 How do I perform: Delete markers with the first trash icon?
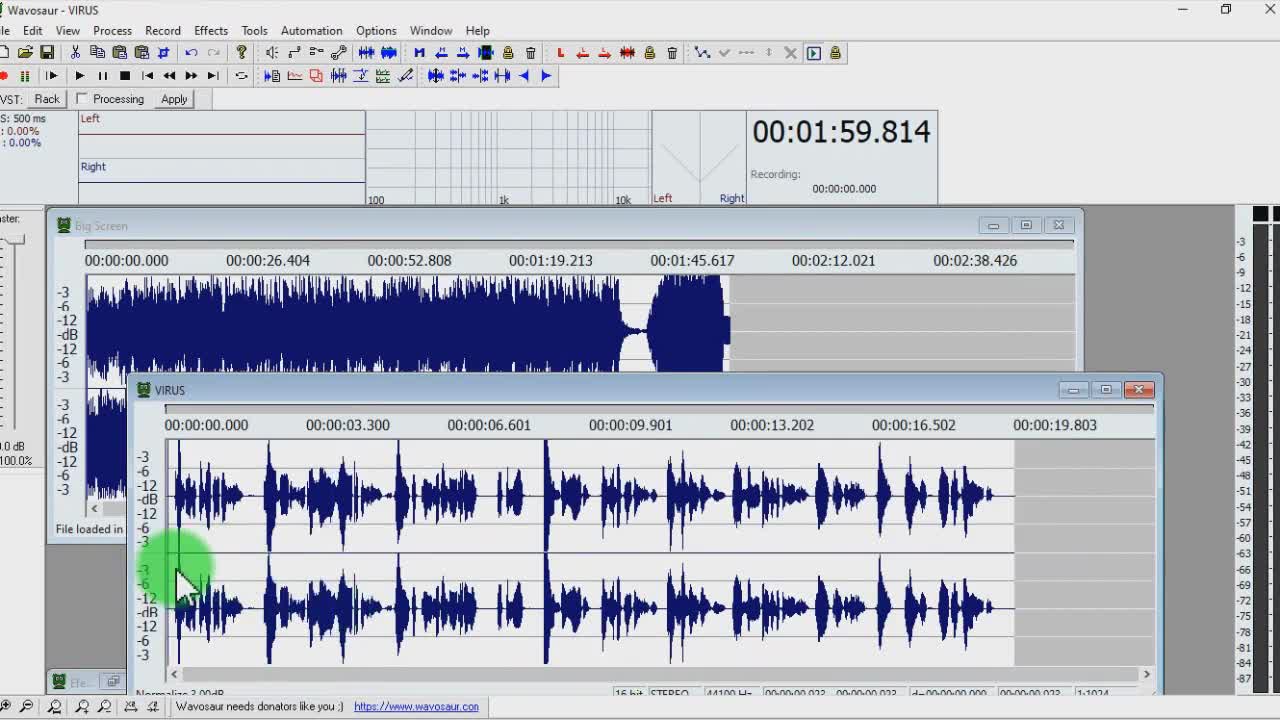click(531, 52)
